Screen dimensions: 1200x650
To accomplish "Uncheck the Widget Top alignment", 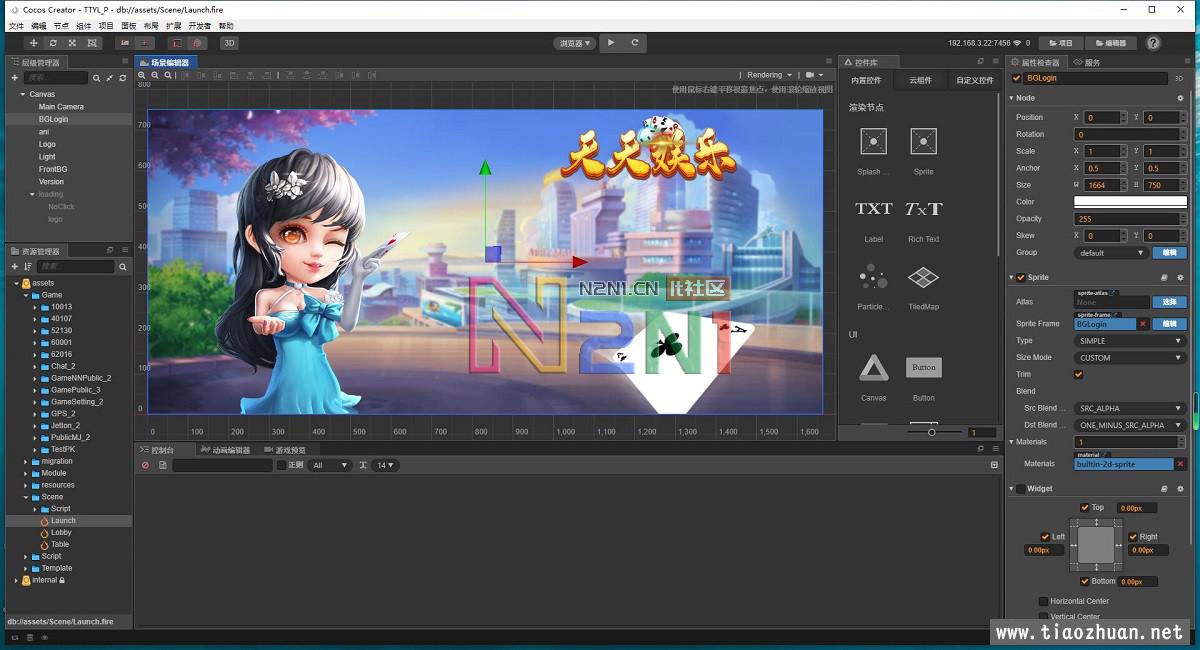I will coord(1085,508).
